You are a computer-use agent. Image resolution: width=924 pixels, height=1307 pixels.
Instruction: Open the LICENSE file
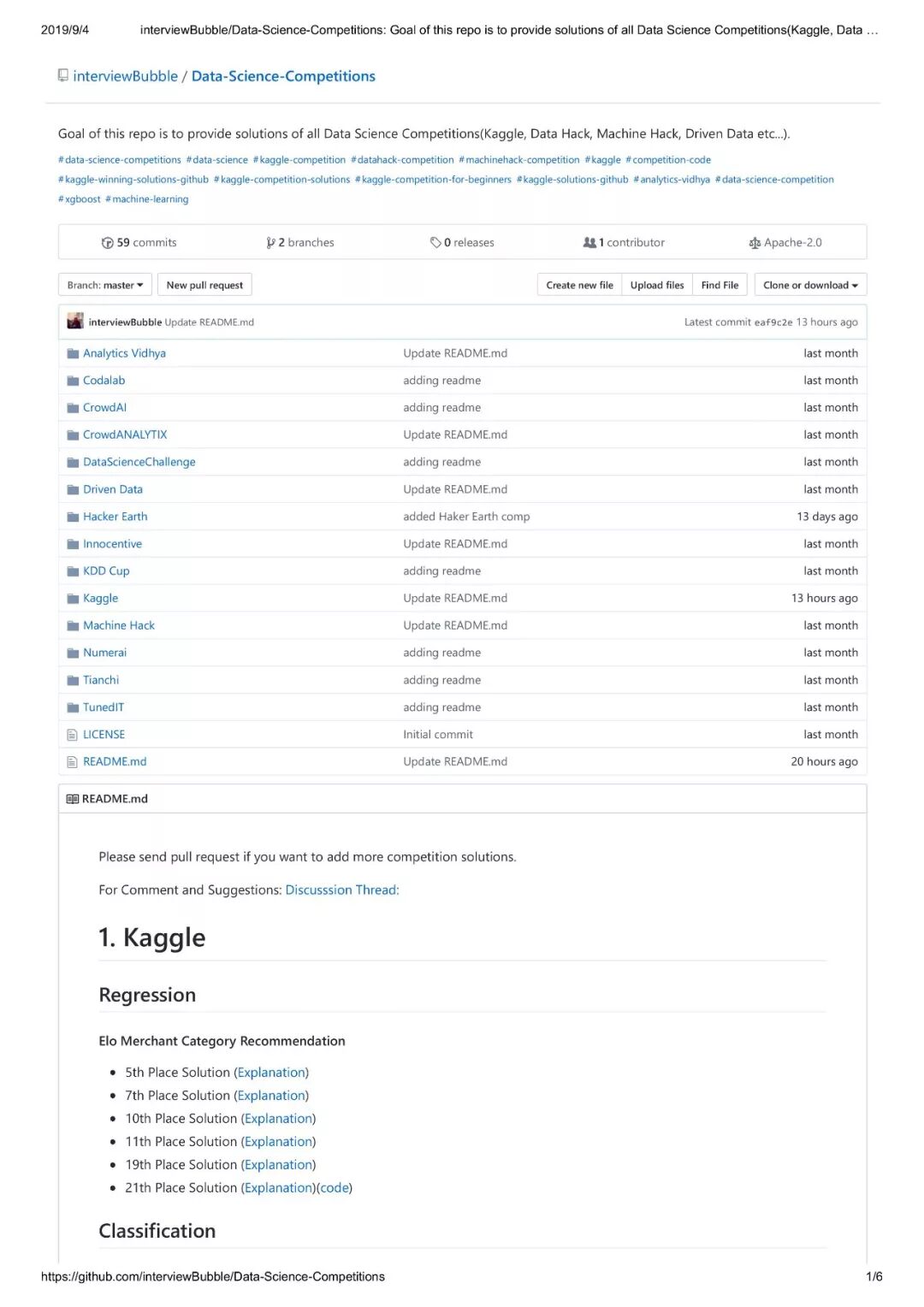(x=104, y=735)
